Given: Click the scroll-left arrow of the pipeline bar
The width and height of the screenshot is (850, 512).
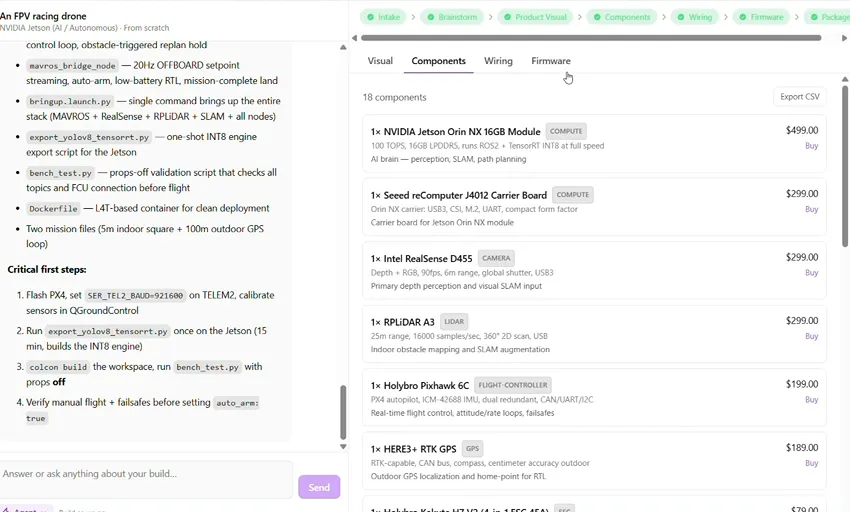Looking at the screenshot, I should 355,38.
